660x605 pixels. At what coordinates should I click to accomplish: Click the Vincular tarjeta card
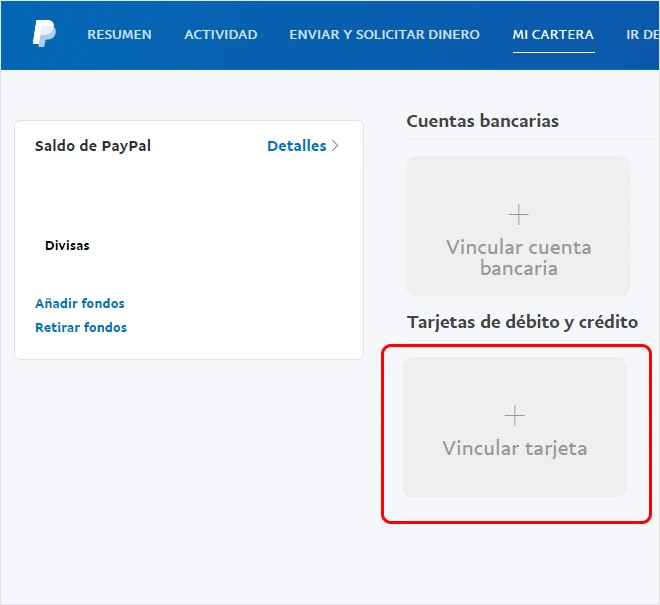[514, 427]
